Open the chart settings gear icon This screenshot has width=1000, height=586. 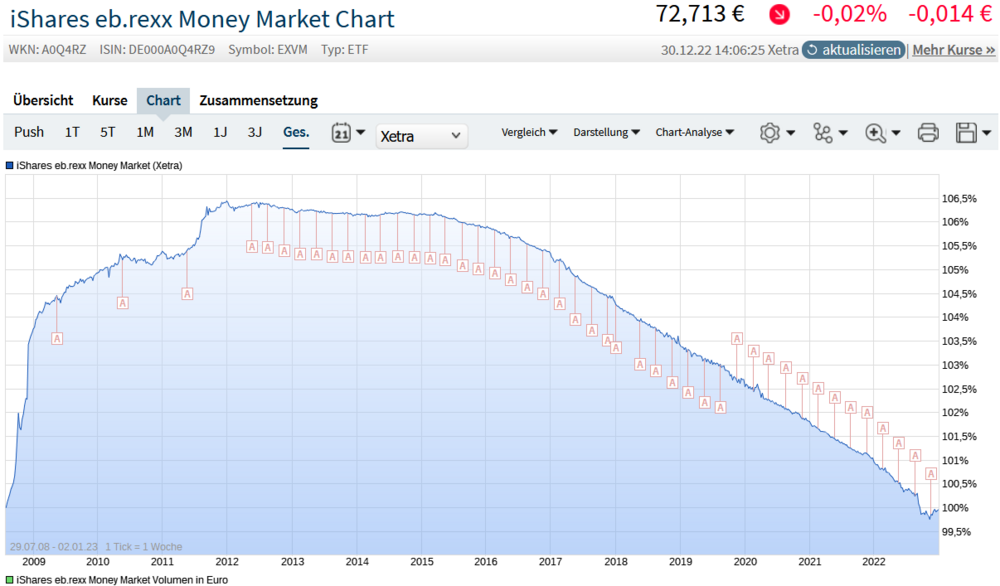(770, 133)
